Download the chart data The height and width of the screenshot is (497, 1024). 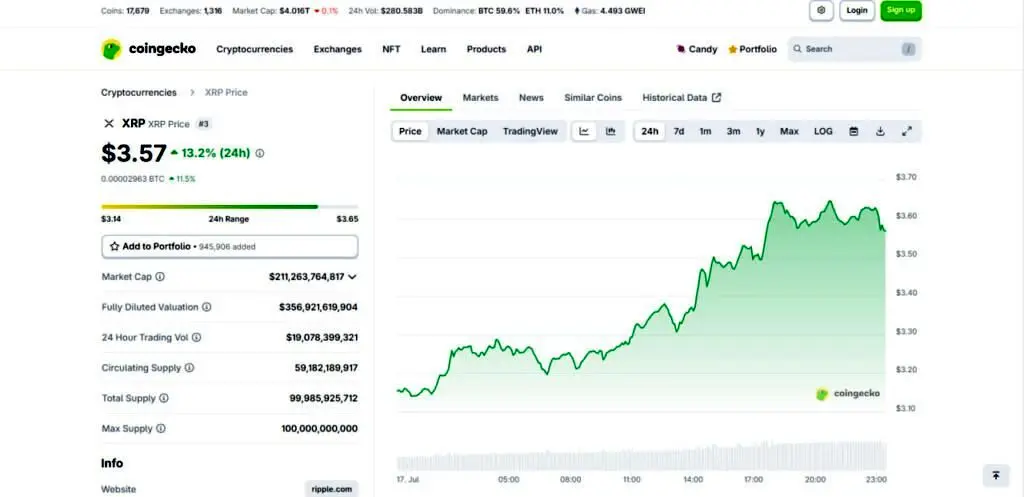tap(880, 131)
